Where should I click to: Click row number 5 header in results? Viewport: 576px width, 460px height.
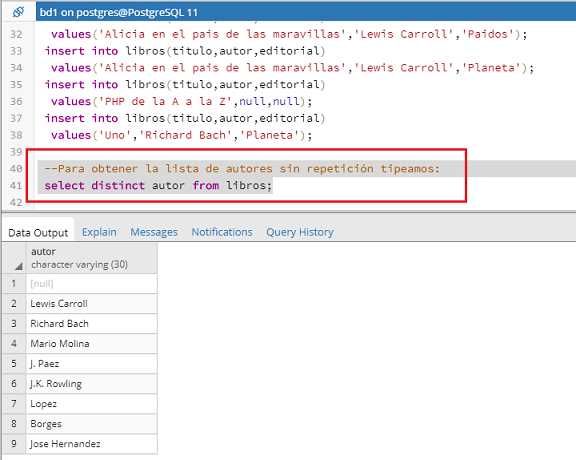point(14,364)
